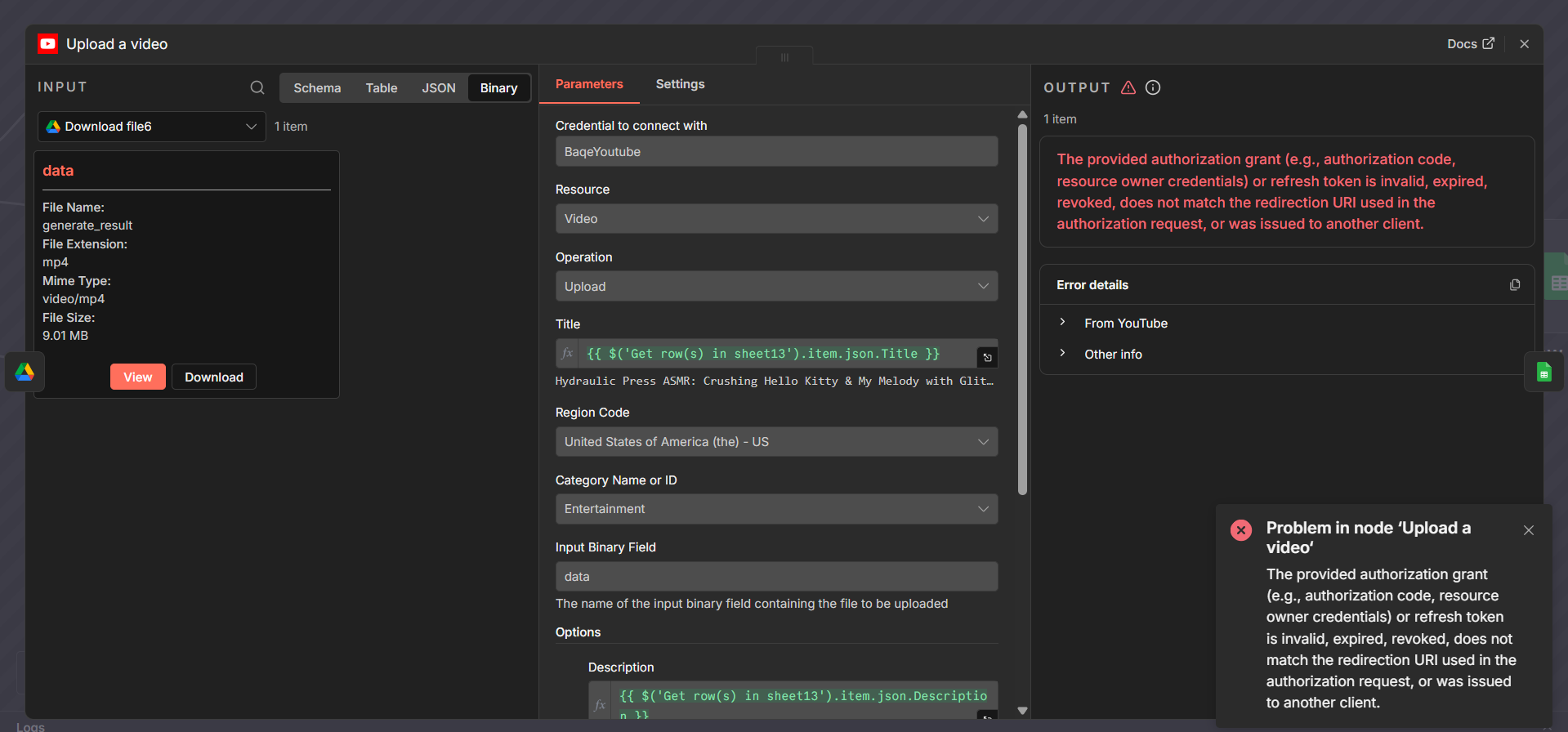This screenshot has width=1568, height=732.
Task: Open the Operation dropdown showing Upload
Action: point(775,287)
